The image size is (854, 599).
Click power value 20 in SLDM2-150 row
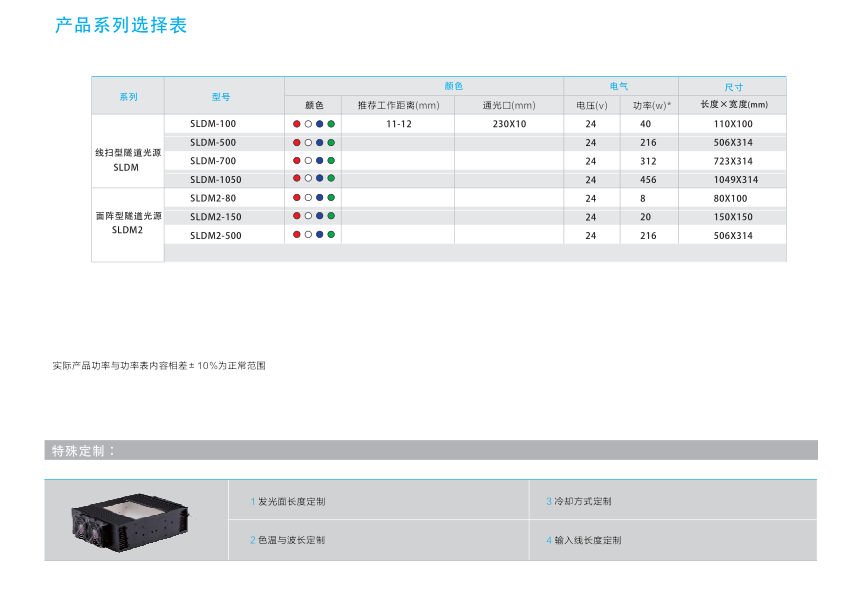645,217
